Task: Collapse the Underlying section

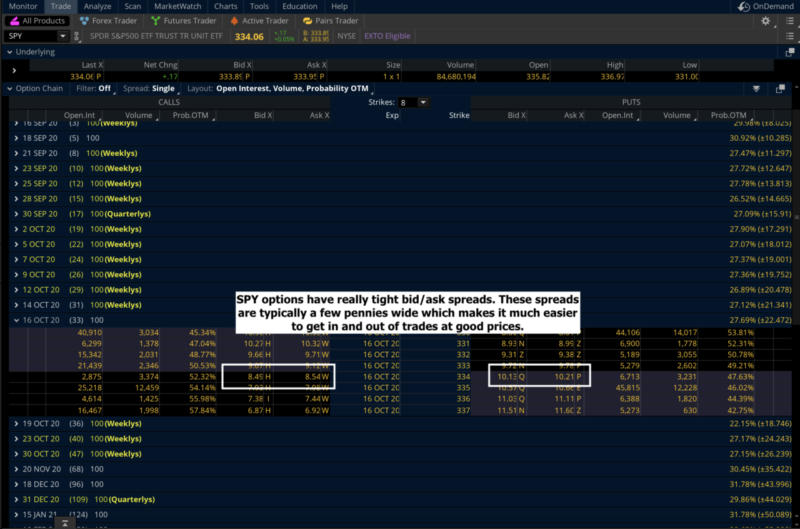Action: point(10,52)
